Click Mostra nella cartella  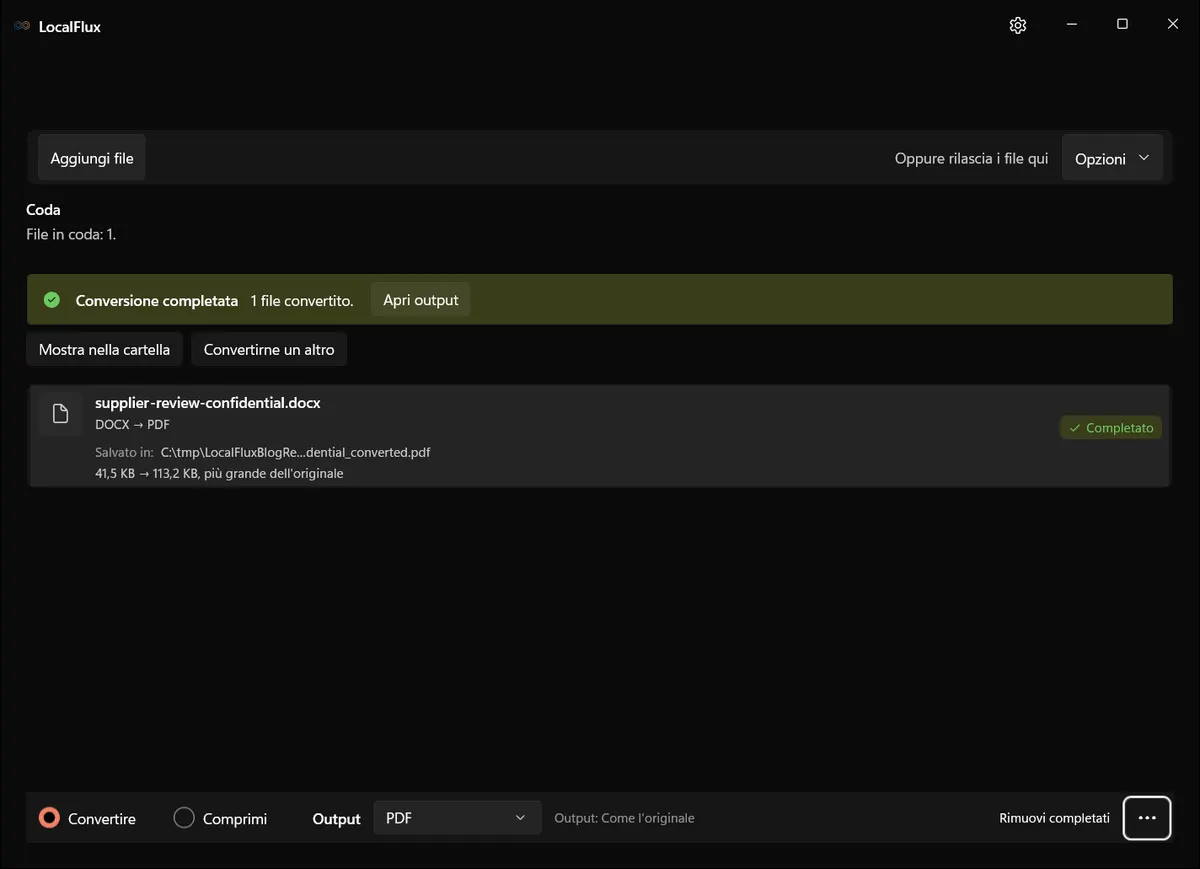(x=104, y=350)
